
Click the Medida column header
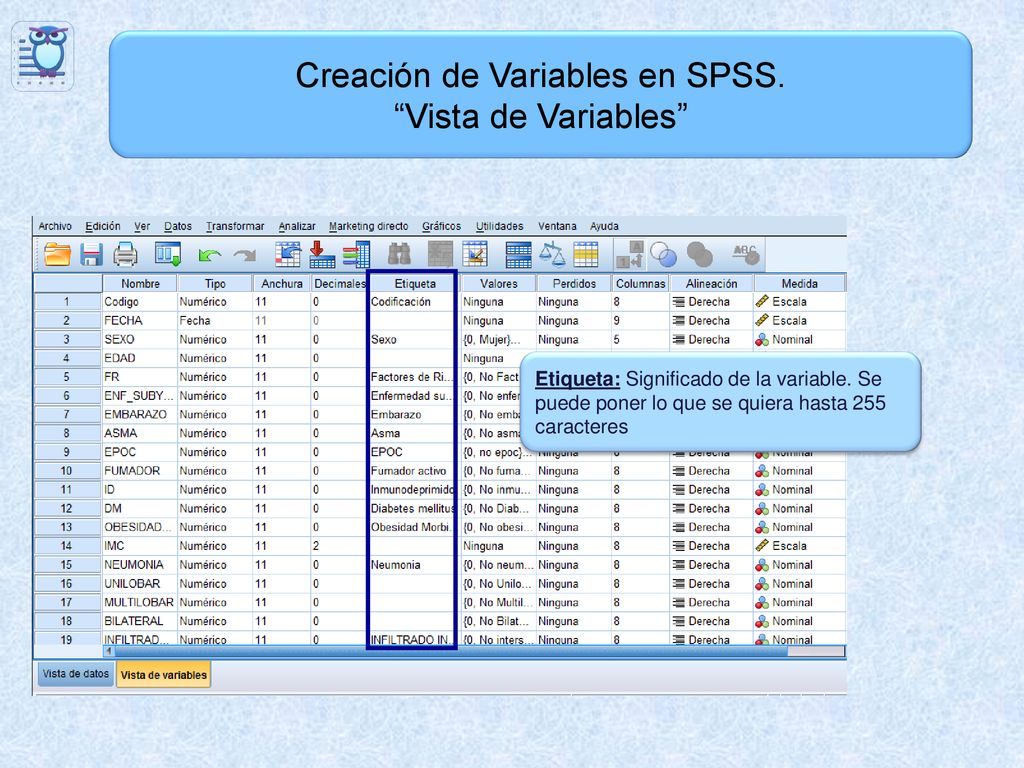pyautogui.click(x=799, y=283)
